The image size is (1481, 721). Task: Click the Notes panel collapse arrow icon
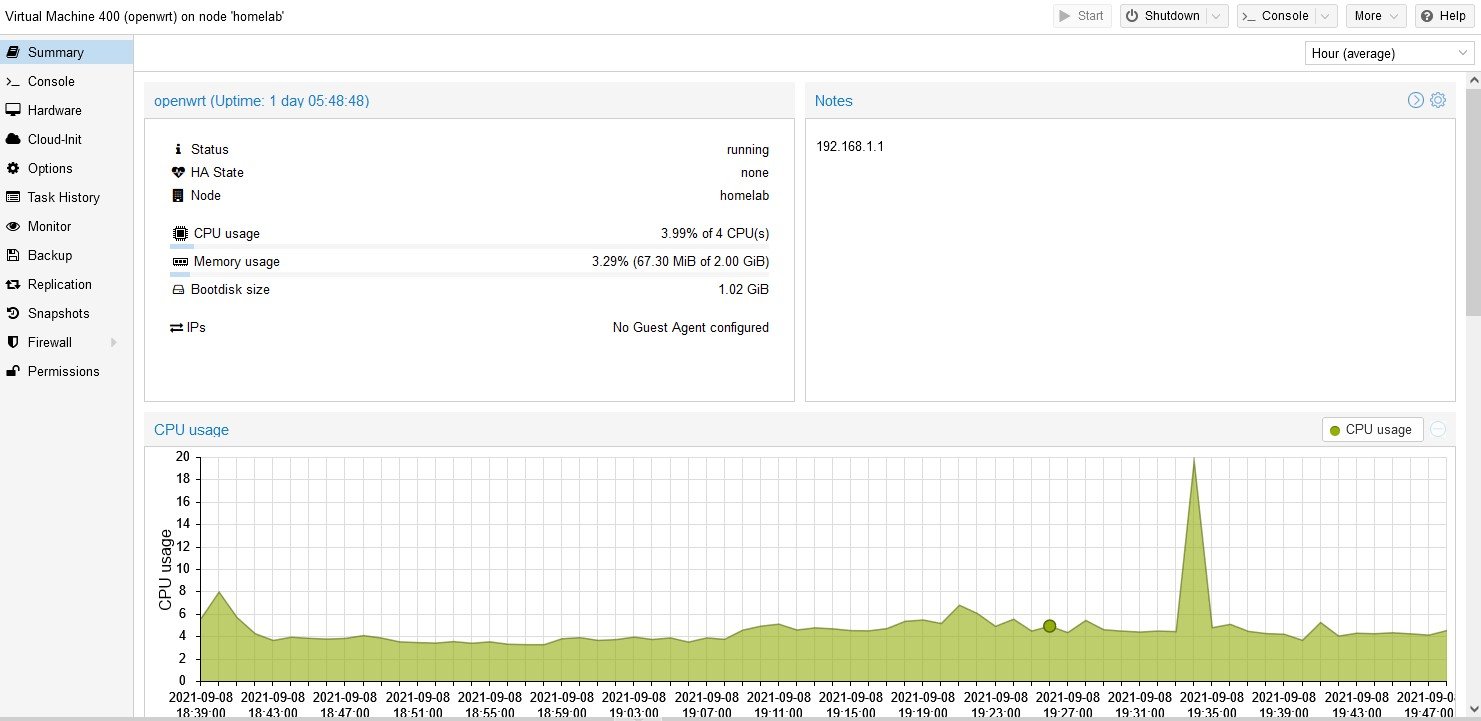click(x=1416, y=101)
